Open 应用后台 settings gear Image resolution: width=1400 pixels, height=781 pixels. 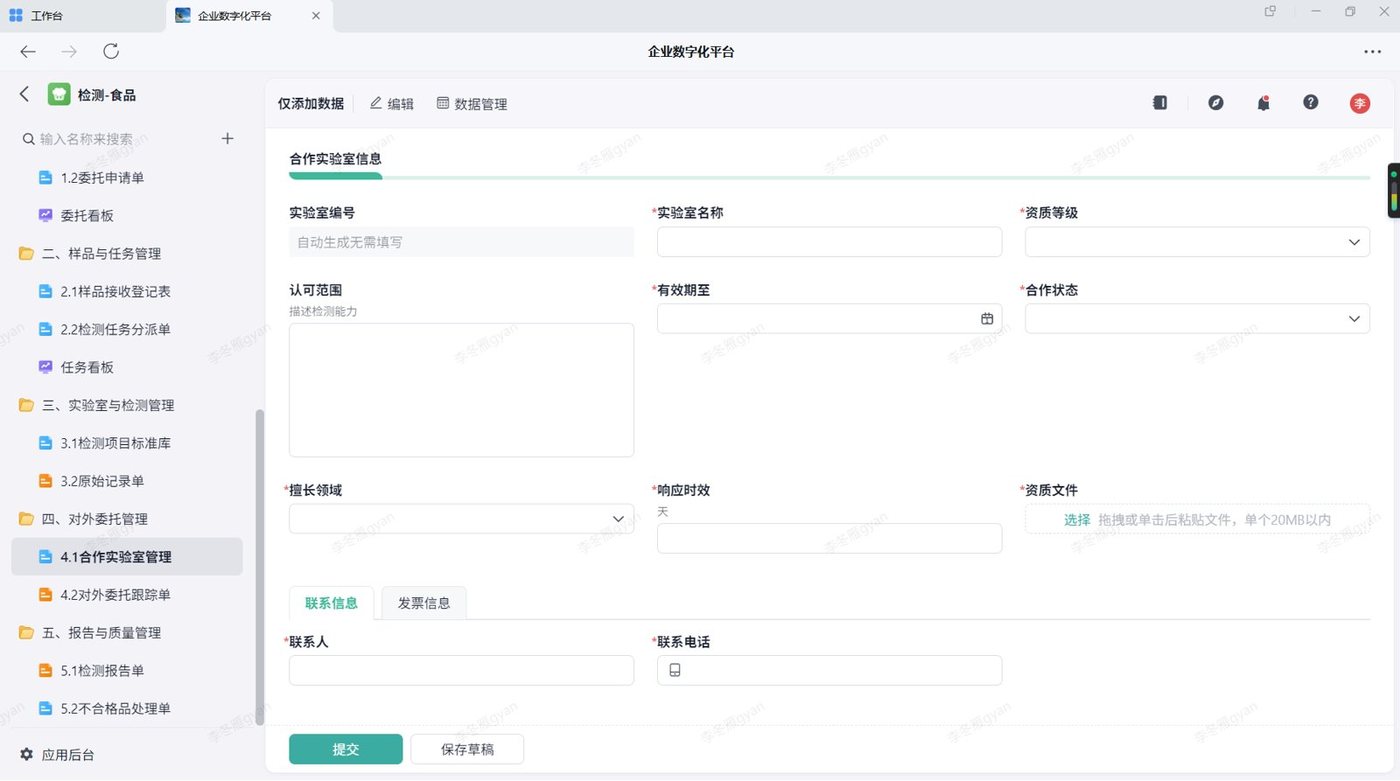click(27, 755)
